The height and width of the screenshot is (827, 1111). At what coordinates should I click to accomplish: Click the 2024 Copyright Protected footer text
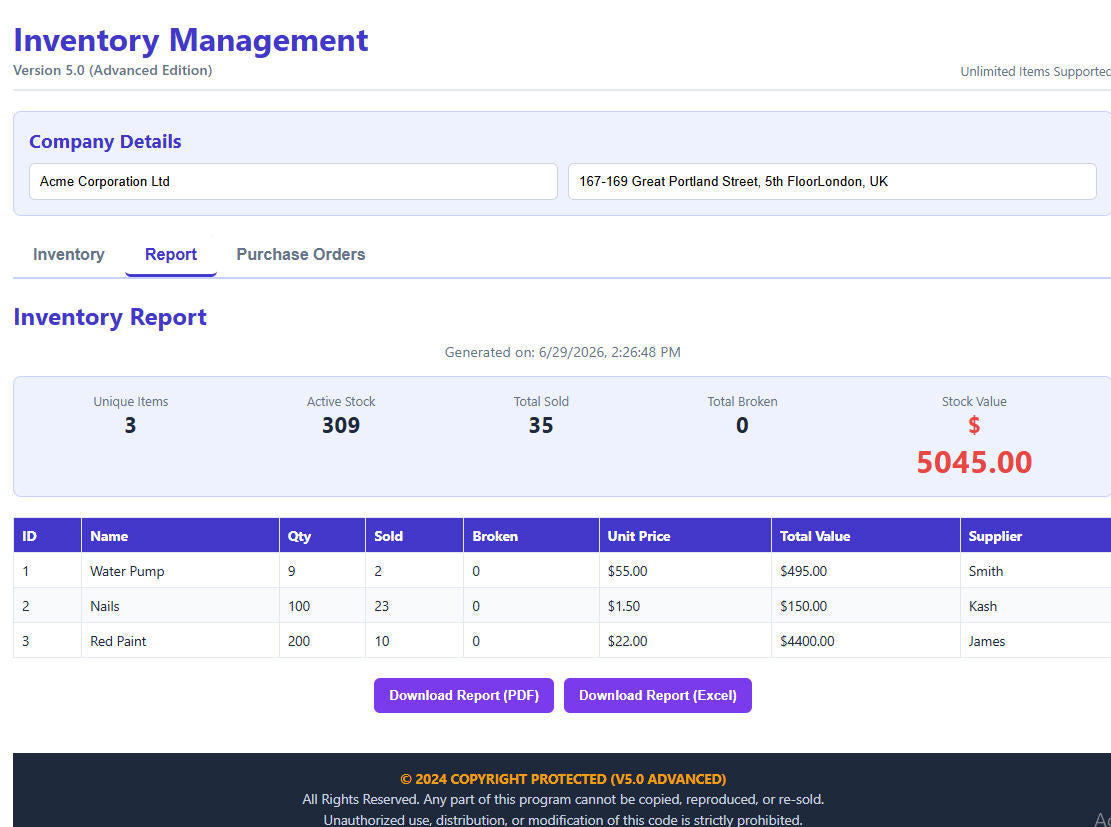[563, 779]
